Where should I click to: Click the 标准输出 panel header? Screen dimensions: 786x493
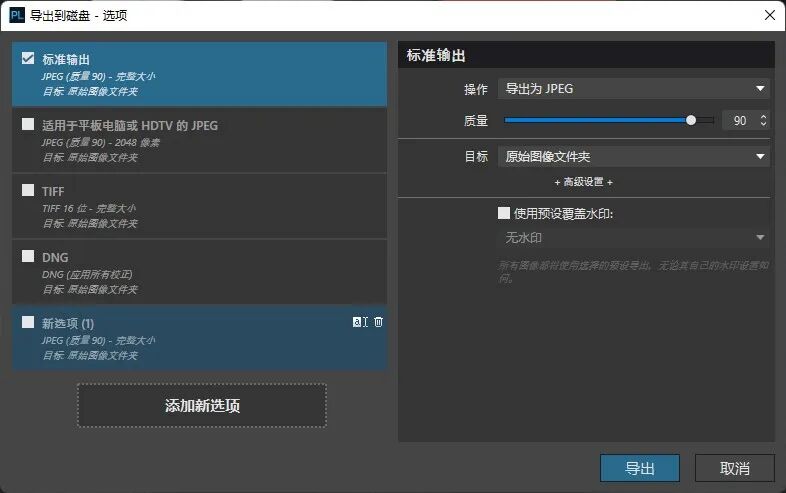pyautogui.click(x=586, y=55)
